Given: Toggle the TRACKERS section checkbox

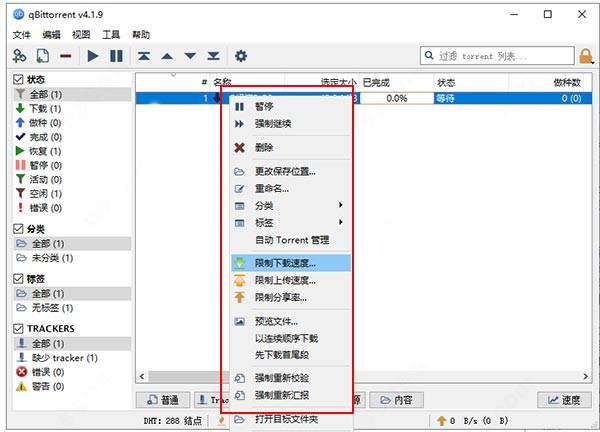Looking at the screenshot, I should coord(18,328).
